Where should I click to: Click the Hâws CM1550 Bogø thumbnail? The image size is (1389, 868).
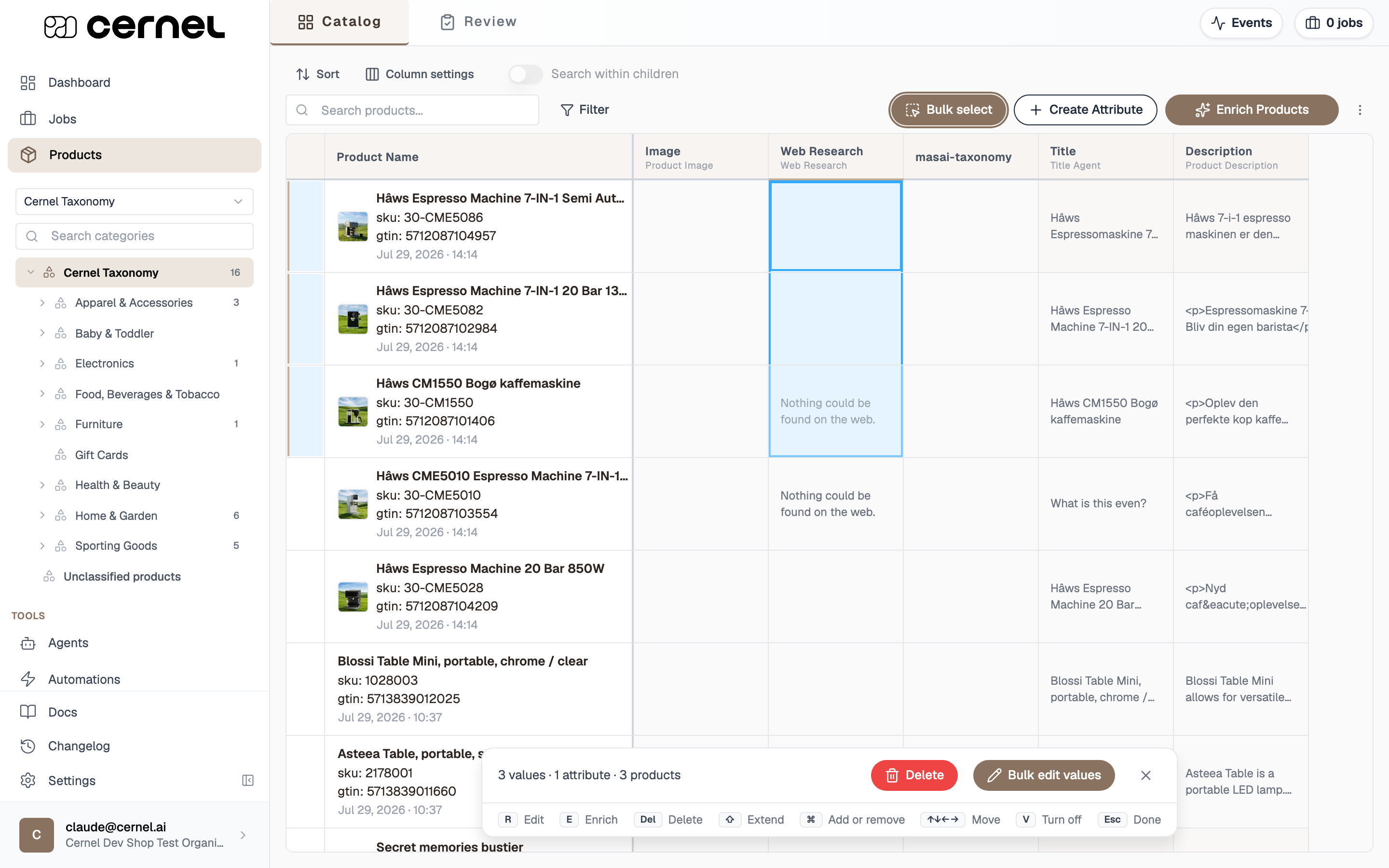[x=353, y=411]
